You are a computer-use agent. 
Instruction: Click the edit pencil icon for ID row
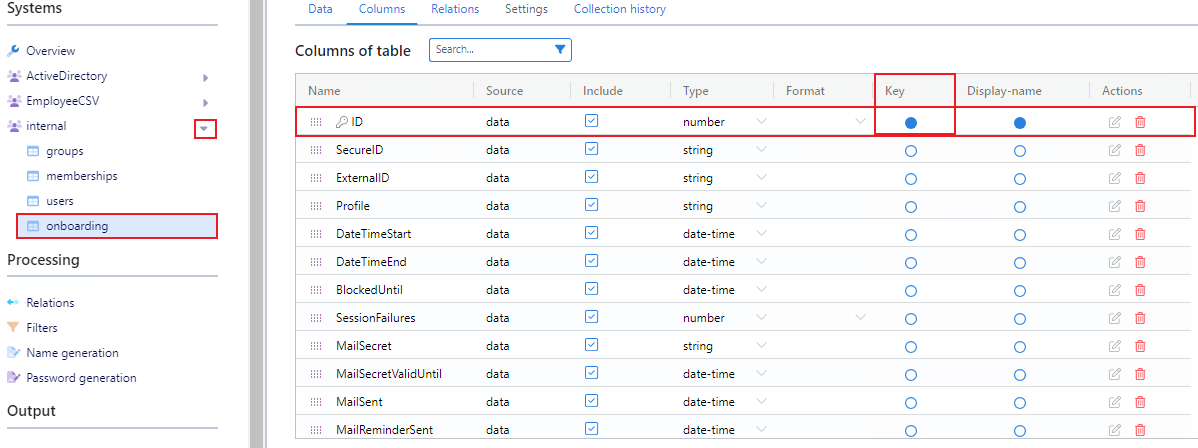click(x=1115, y=122)
